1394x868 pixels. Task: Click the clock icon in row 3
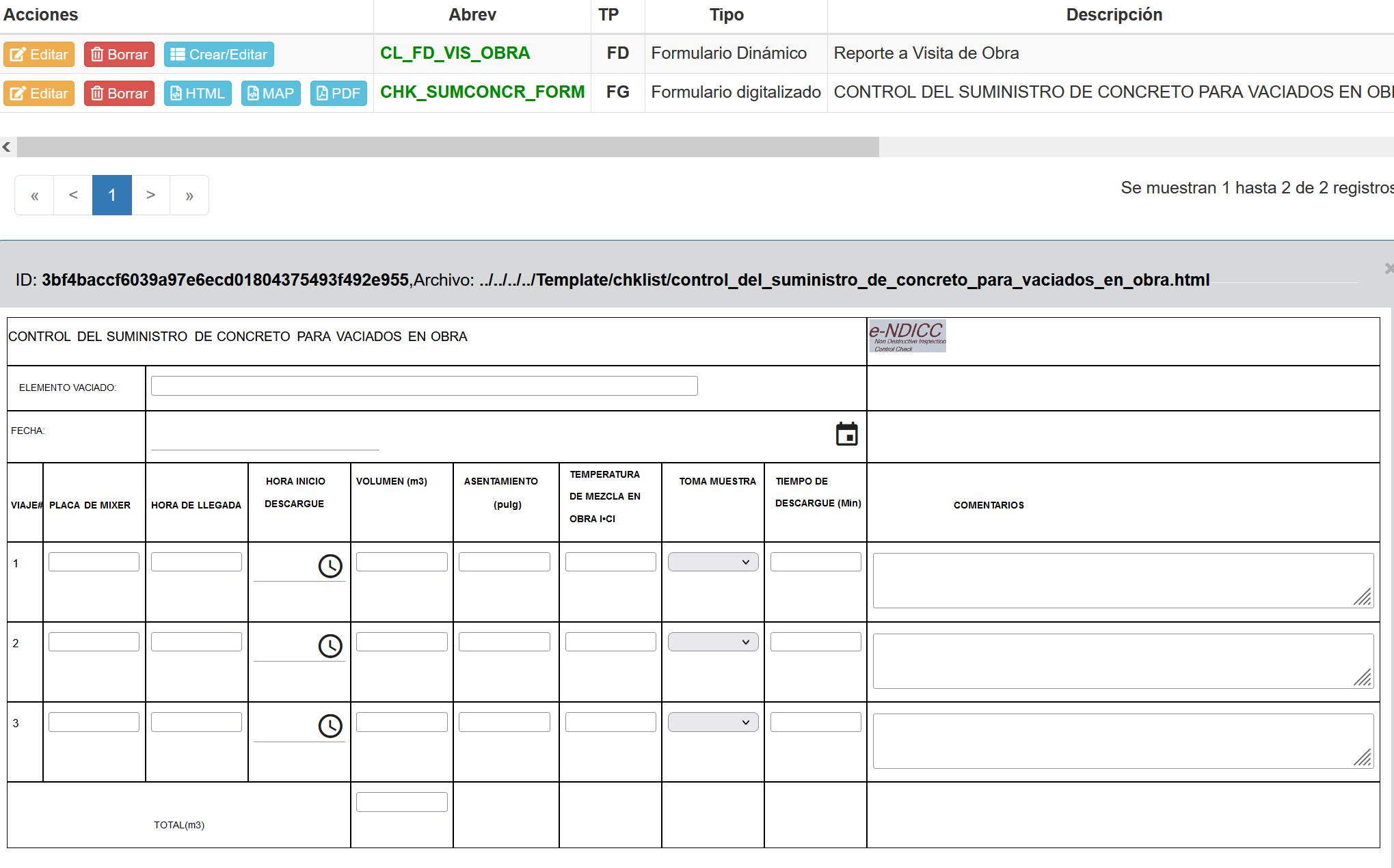[330, 726]
